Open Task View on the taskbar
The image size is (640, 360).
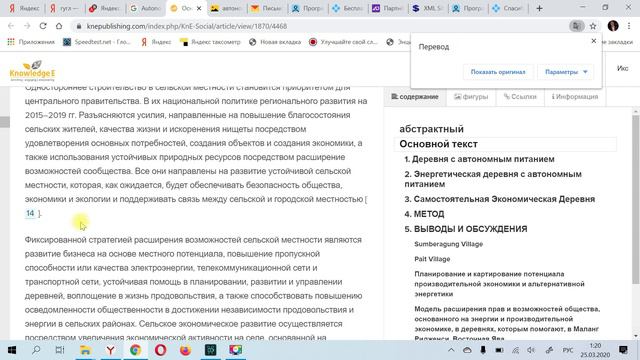(x=60, y=350)
